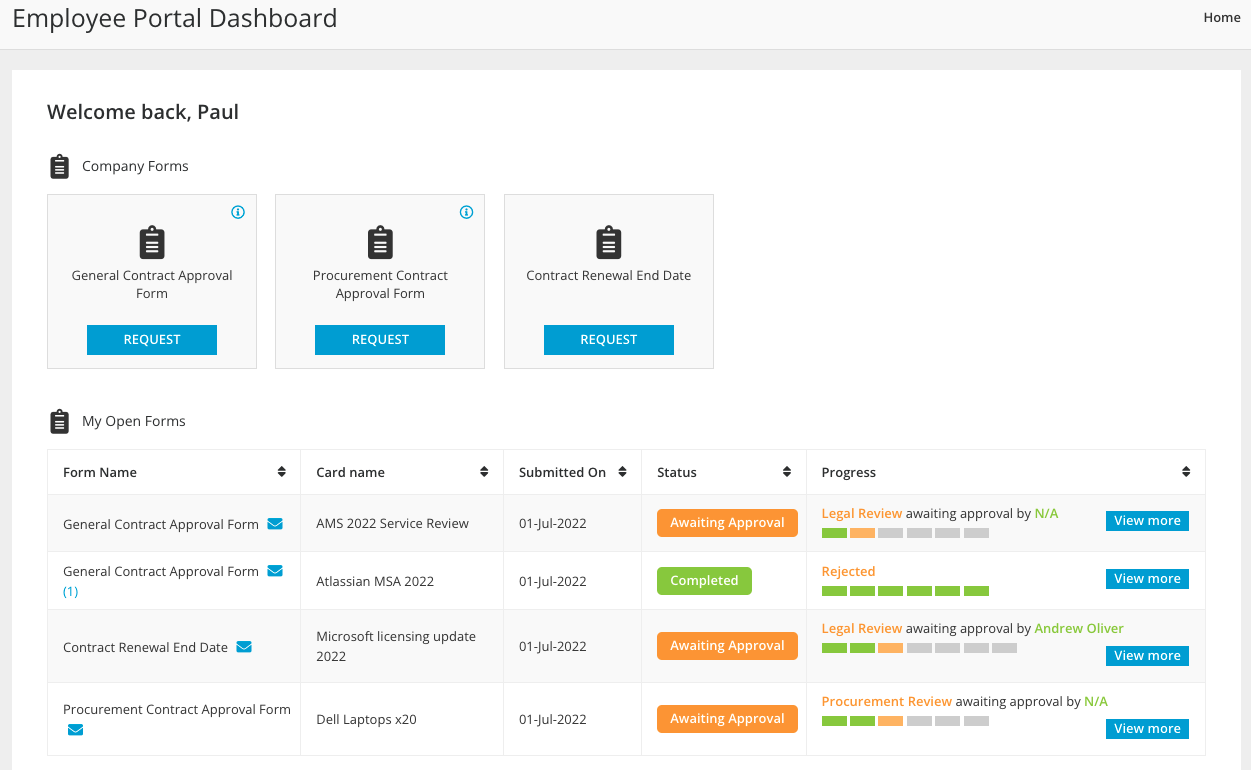The width and height of the screenshot is (1251, 770).
Task: View more for AMS 2022 Service Review
Action: click(x=1147, y=521)
